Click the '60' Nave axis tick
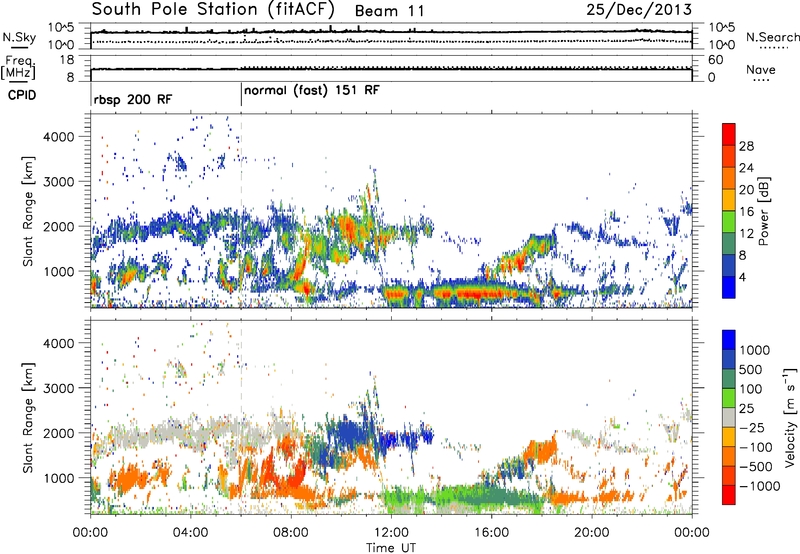 (715, 60)
